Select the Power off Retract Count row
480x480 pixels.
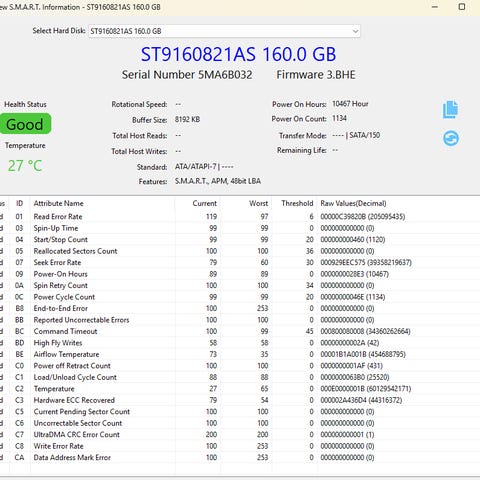pyautogui.click(x=240, y=366)
